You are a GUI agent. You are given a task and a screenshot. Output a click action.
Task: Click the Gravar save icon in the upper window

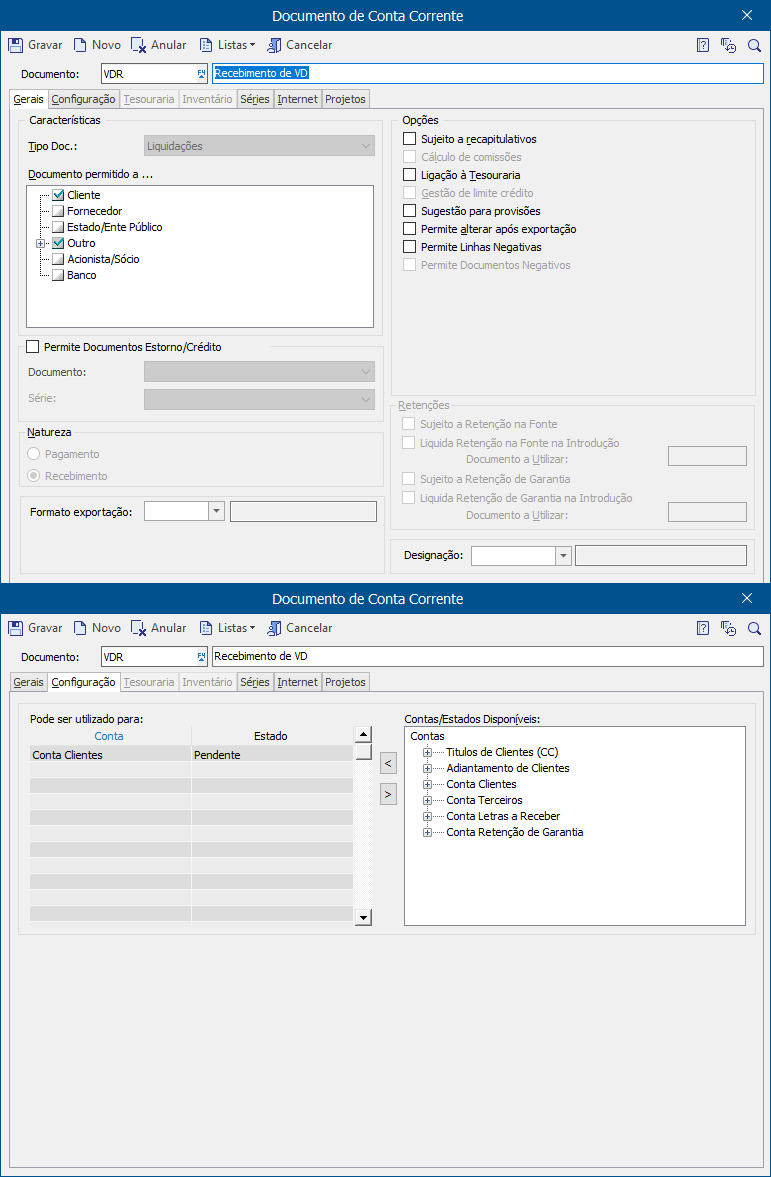15,45
